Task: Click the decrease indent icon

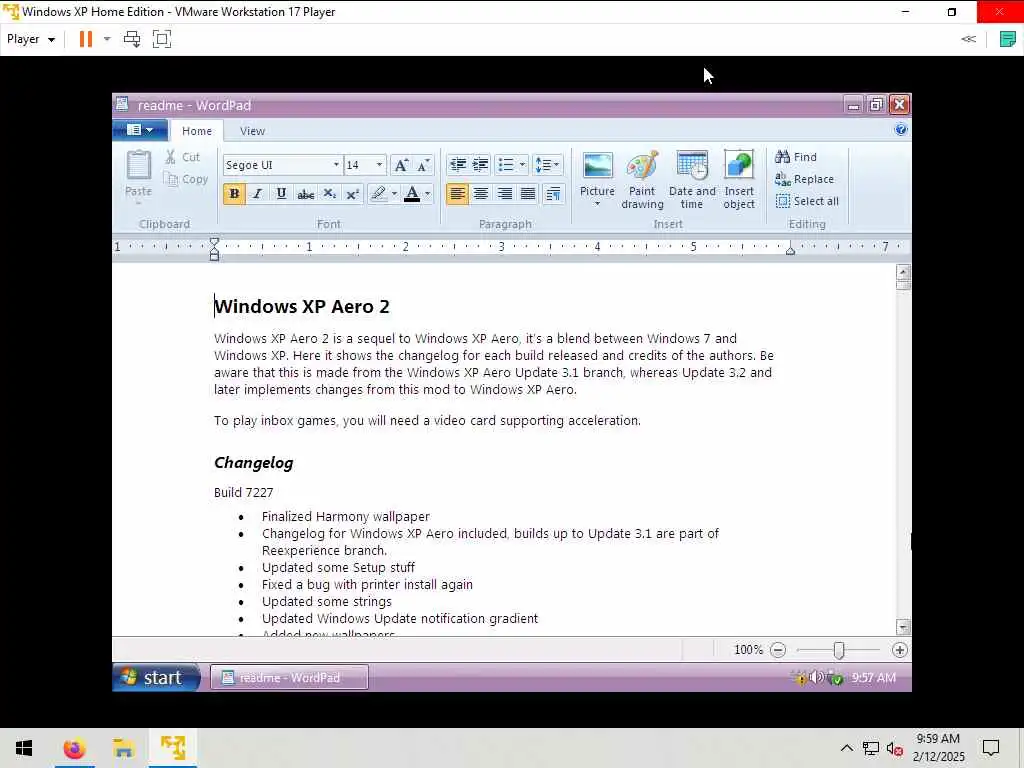Action: pyautogui.click(x=458, y=165)
